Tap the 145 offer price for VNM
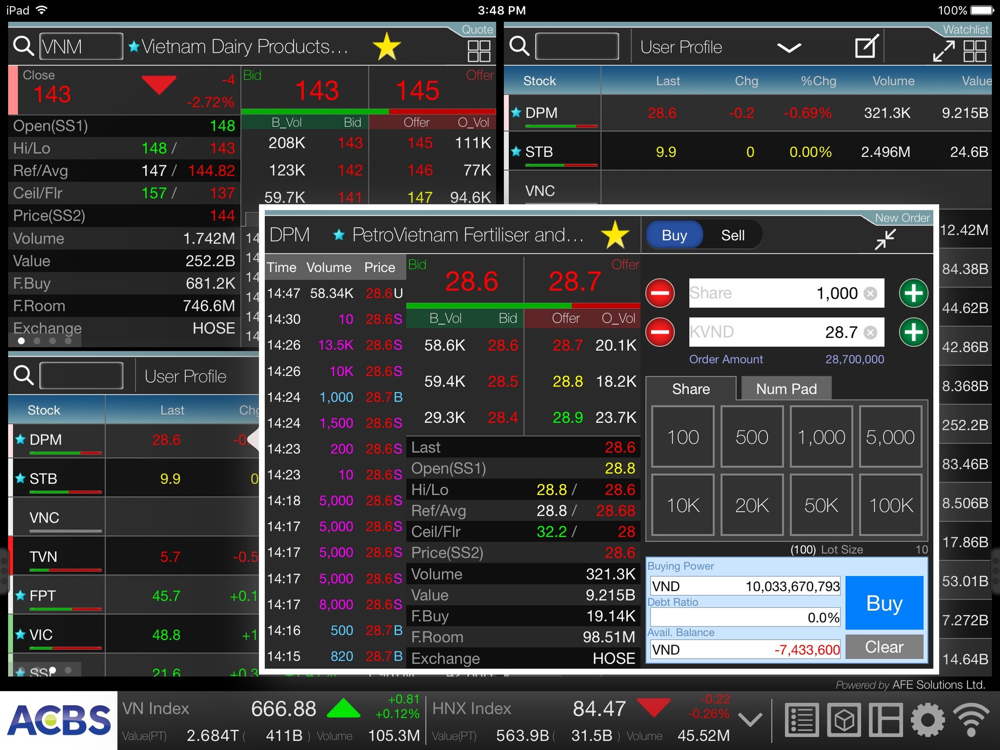This screenshot has height=750, width=1000. (x=417, y=91)
